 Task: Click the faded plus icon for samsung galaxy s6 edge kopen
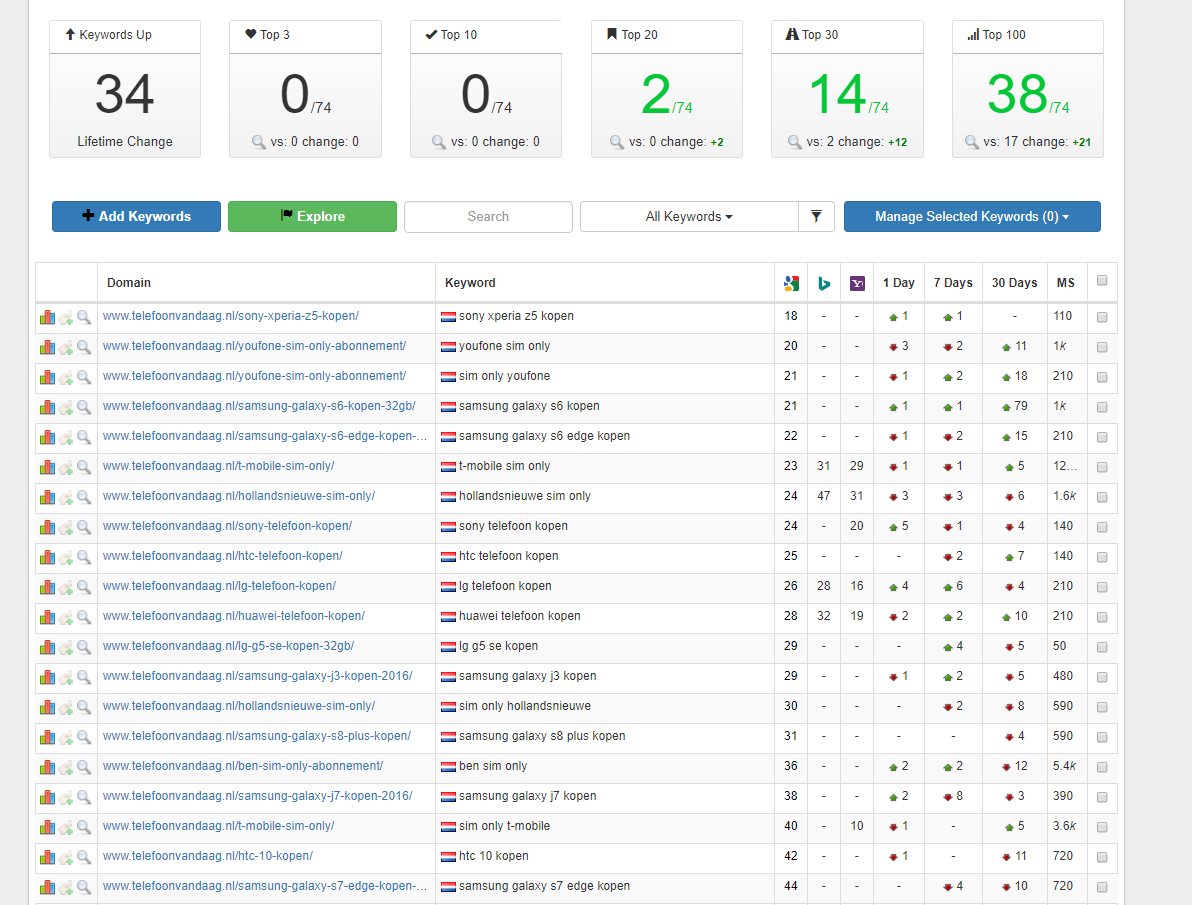point(66,437)
